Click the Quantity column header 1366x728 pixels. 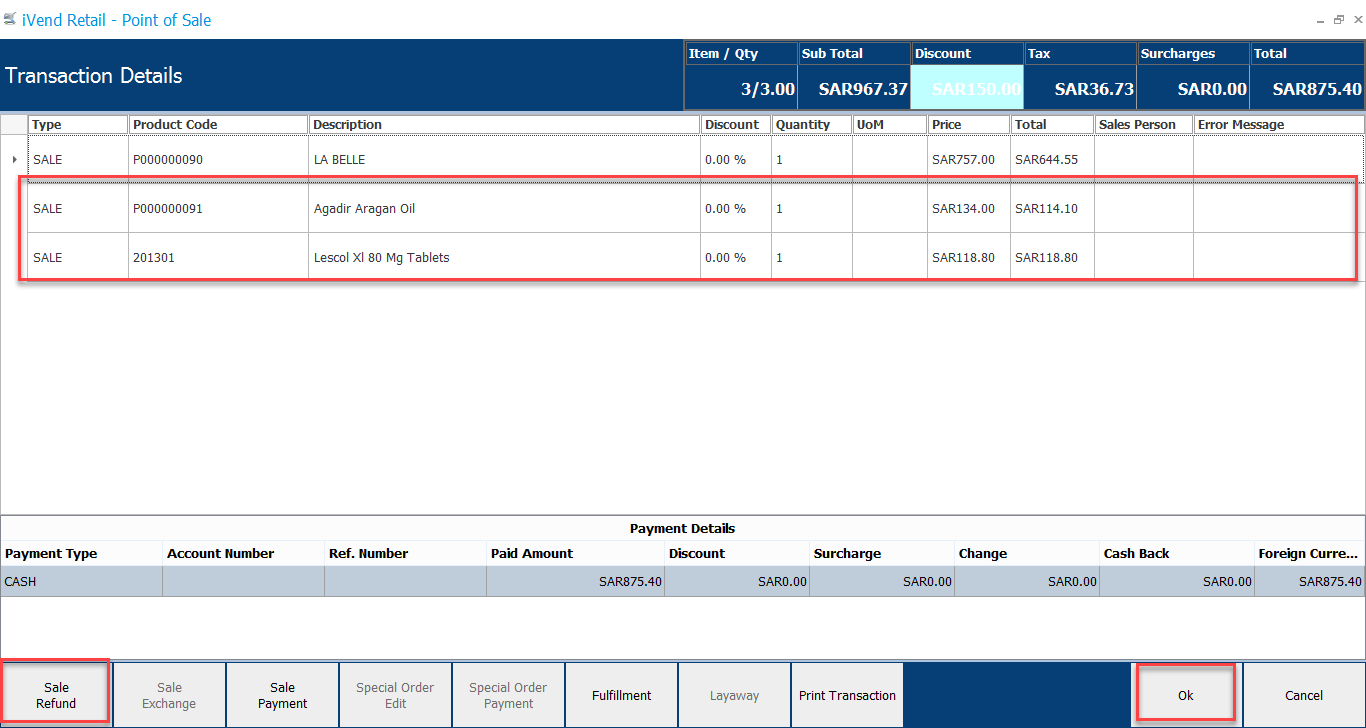click(810, 124)
